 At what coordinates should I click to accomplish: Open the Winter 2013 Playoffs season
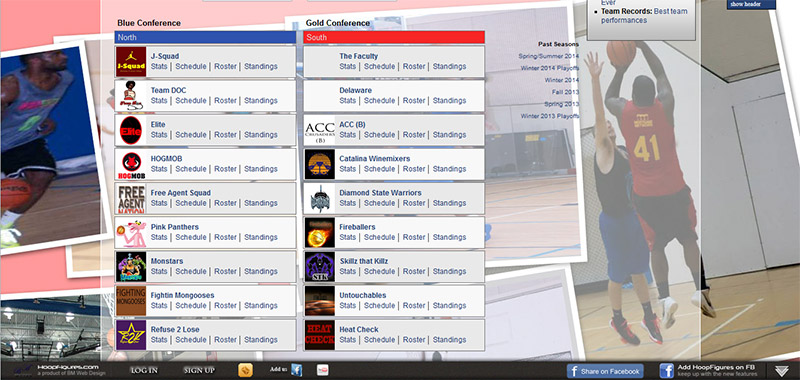[x=549, y=116]
